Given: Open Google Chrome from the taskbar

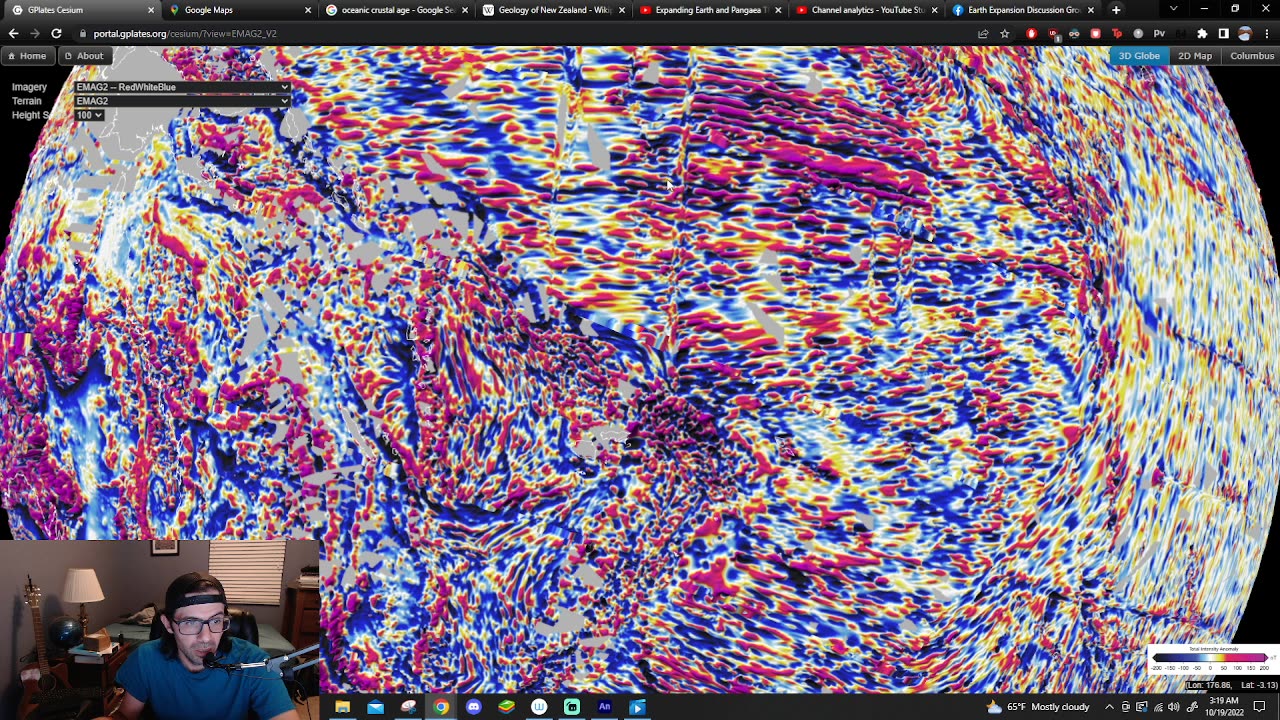Looking at the screenshot, I should [441, 707].
